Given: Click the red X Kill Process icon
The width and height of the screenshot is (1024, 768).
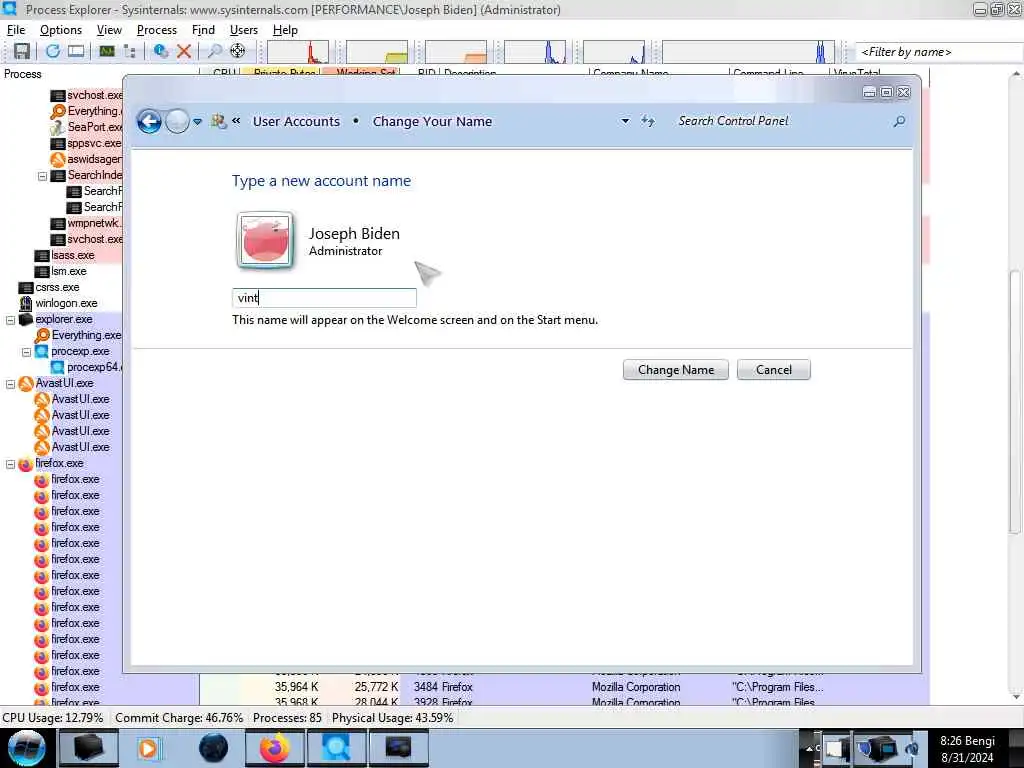Looking at the screenshot, I should 184,51.
